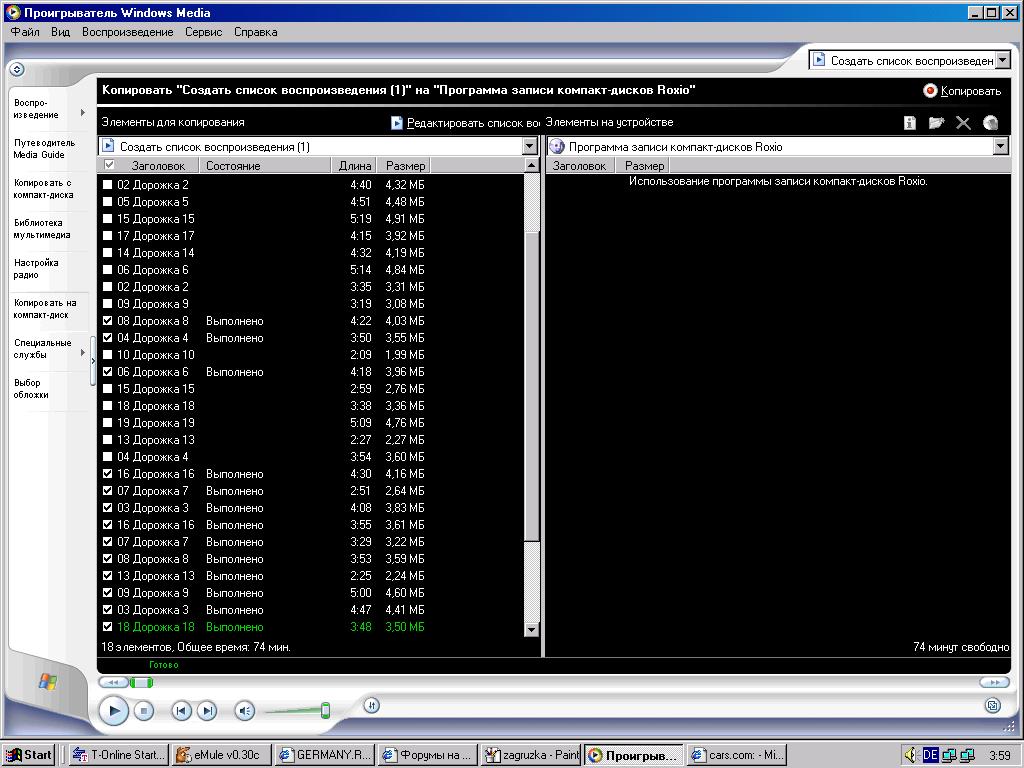Click the list vertical scrollbar thumb
Screen dimensions: 1024x768
pyautogui.click(x=532, y=386)
